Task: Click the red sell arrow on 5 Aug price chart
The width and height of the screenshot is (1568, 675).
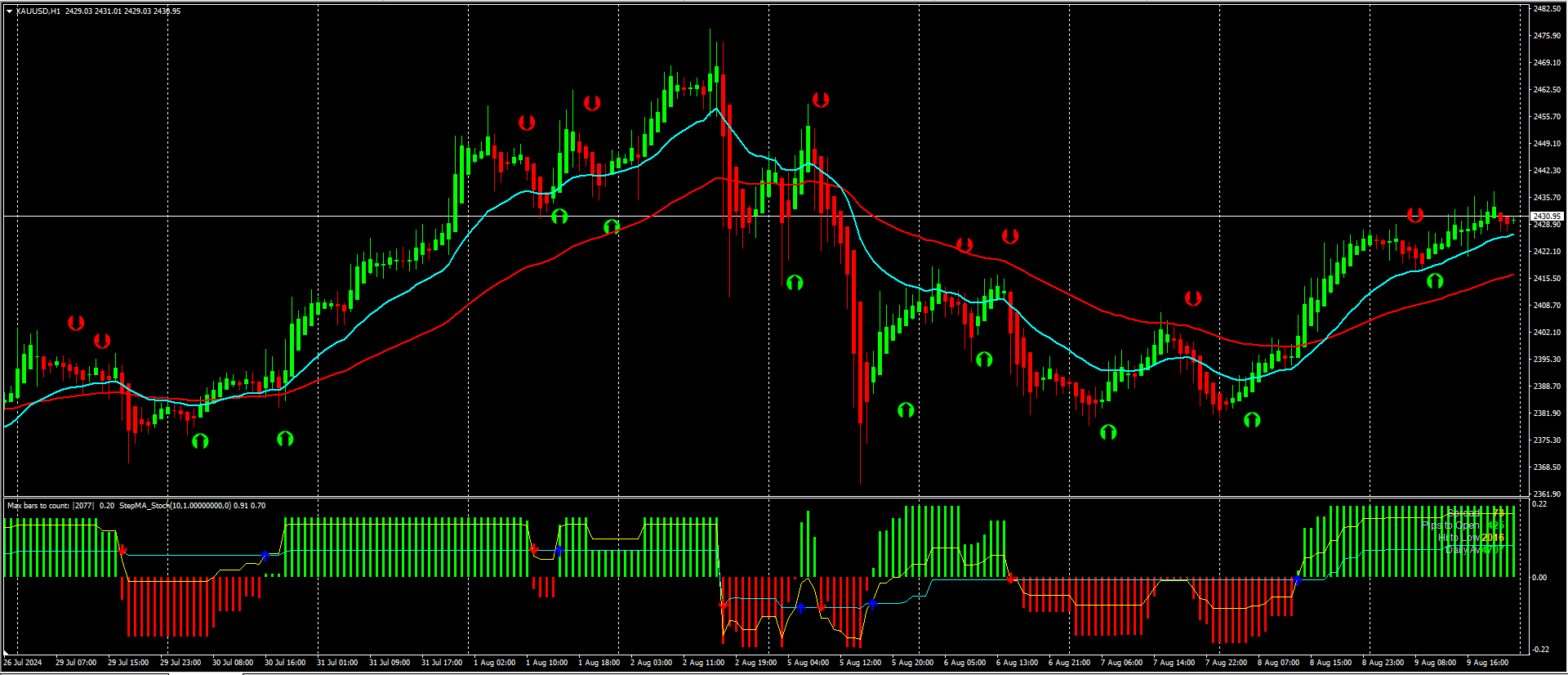Action: (x=821, y=100)
